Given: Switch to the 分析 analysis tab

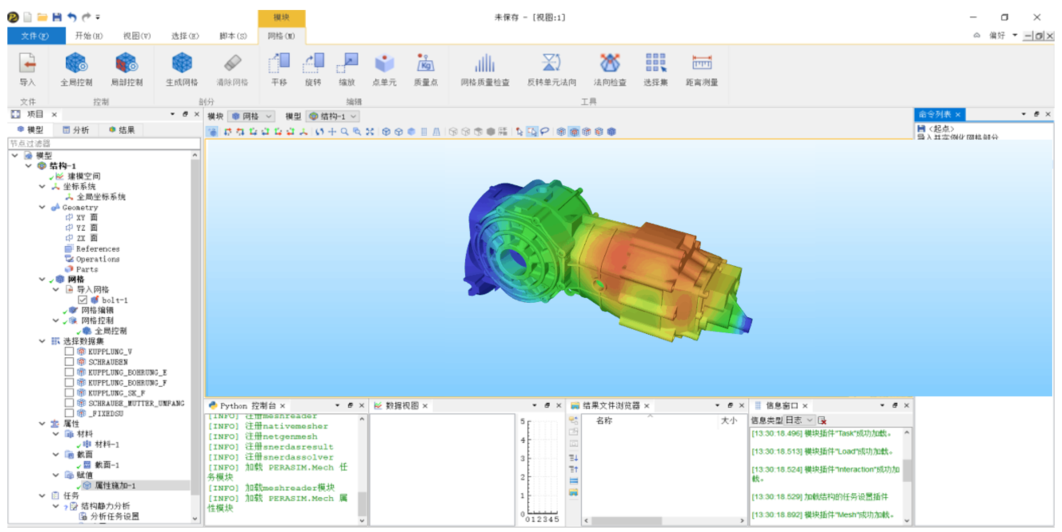Looking at the screenshot, I should coord(76,130).
